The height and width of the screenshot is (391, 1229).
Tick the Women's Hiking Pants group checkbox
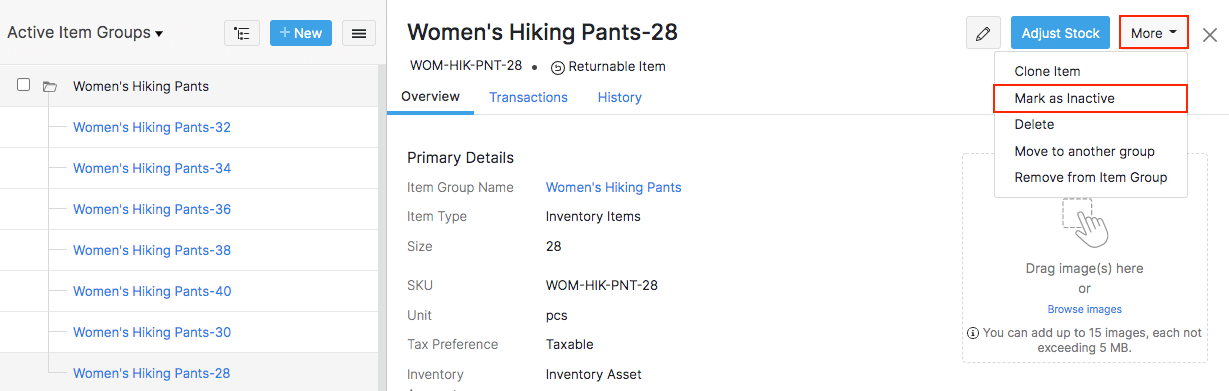[x=23, y=85]
